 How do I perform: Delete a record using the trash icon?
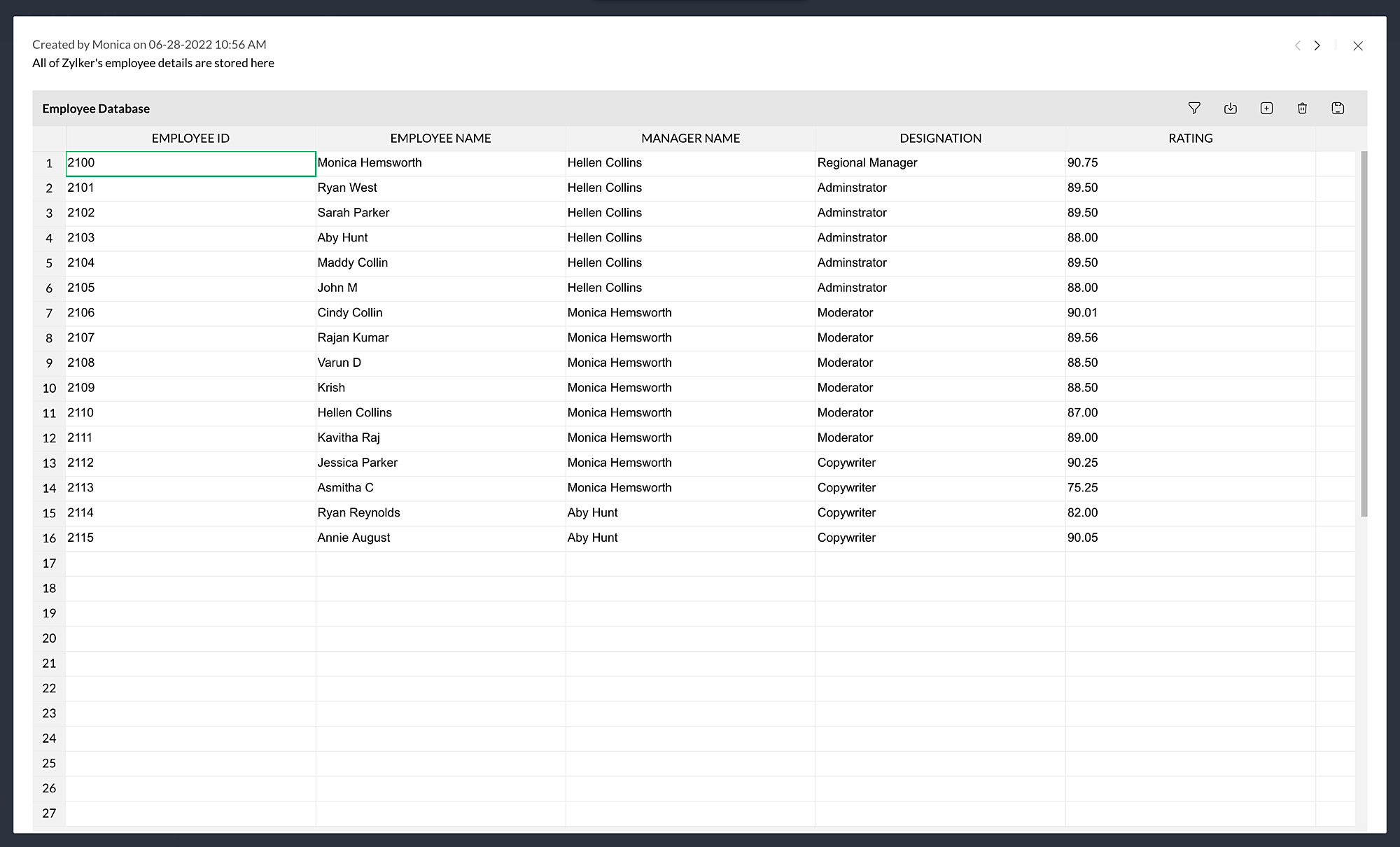[1302, 108]
